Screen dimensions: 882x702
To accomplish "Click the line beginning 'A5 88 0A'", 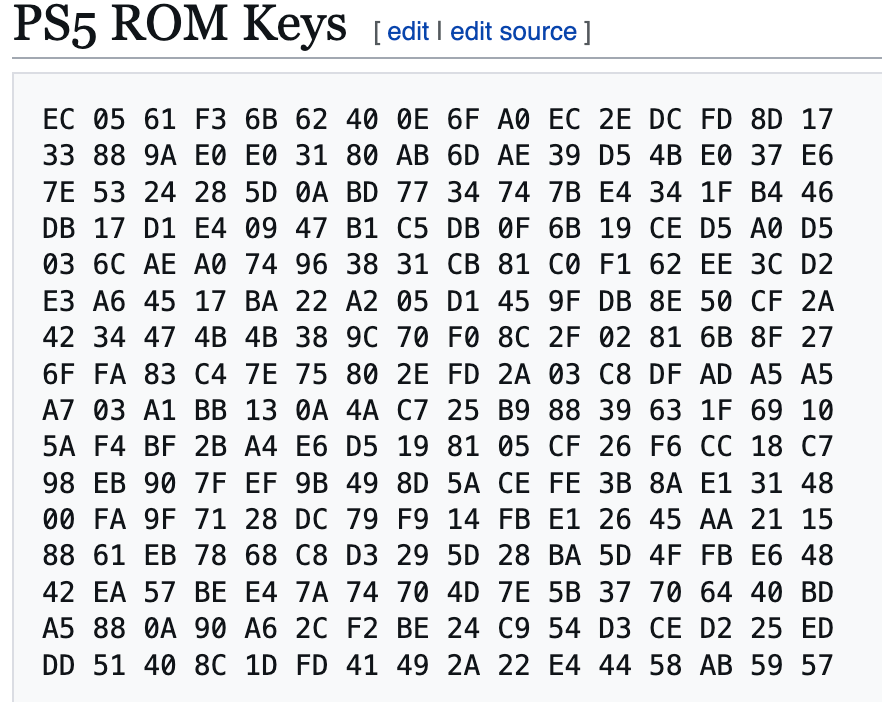I will [437, 628].
